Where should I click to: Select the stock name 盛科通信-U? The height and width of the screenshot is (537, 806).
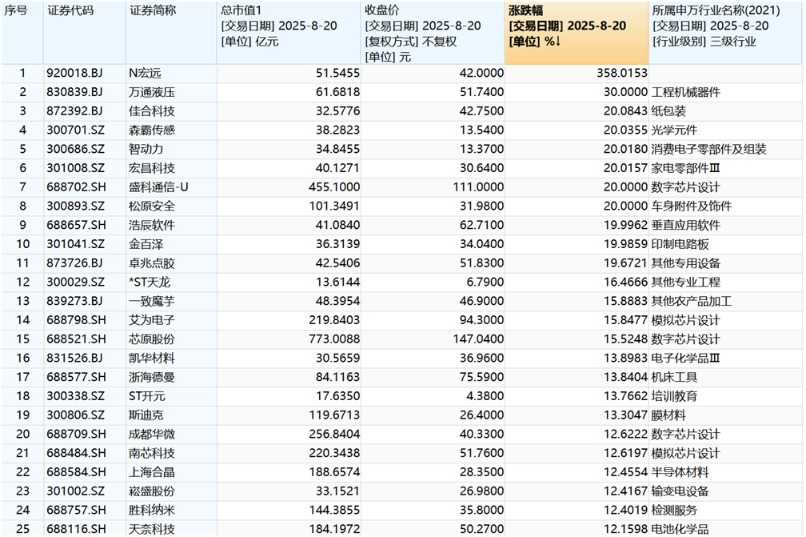click(158, 187)
